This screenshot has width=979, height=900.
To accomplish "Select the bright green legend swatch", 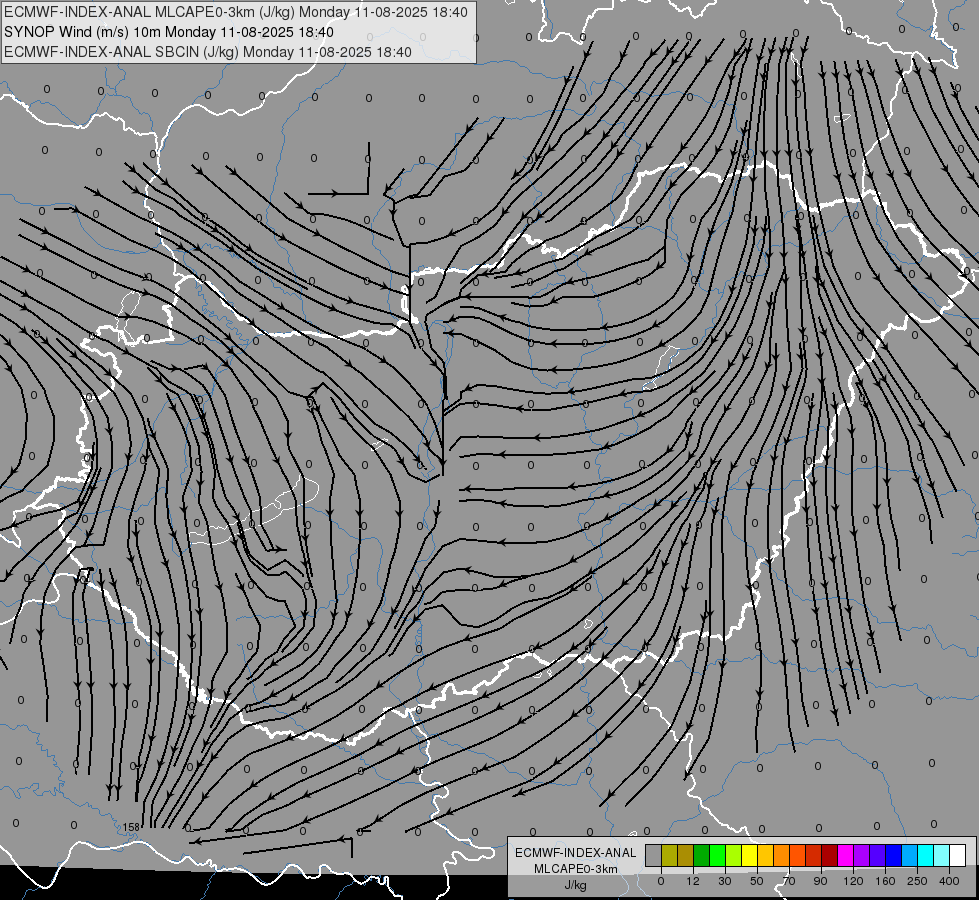I will click(717, 855).
